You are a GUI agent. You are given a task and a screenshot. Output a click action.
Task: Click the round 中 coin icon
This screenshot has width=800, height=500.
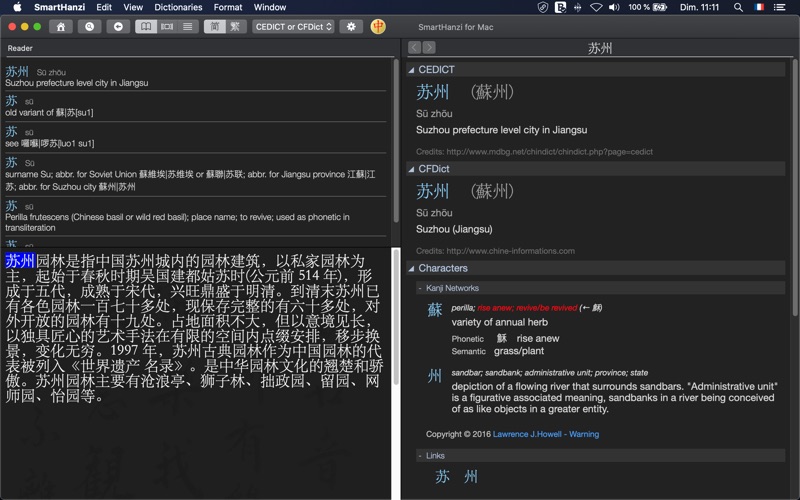[378, 27]
